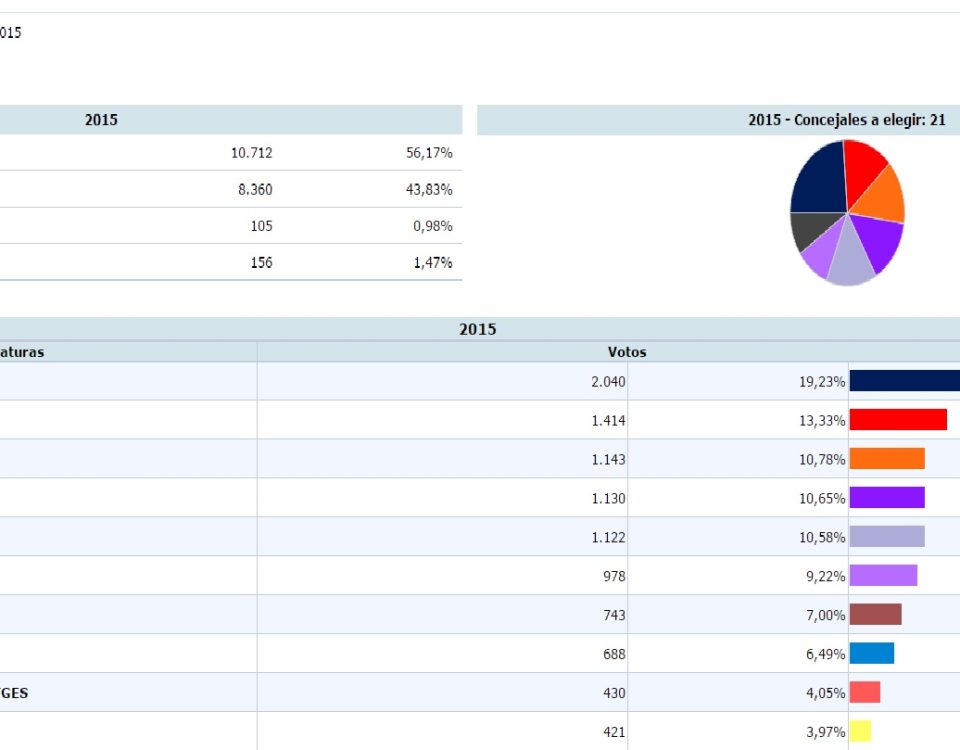Click the 2015 header above the results table

[x=477, y=329]
